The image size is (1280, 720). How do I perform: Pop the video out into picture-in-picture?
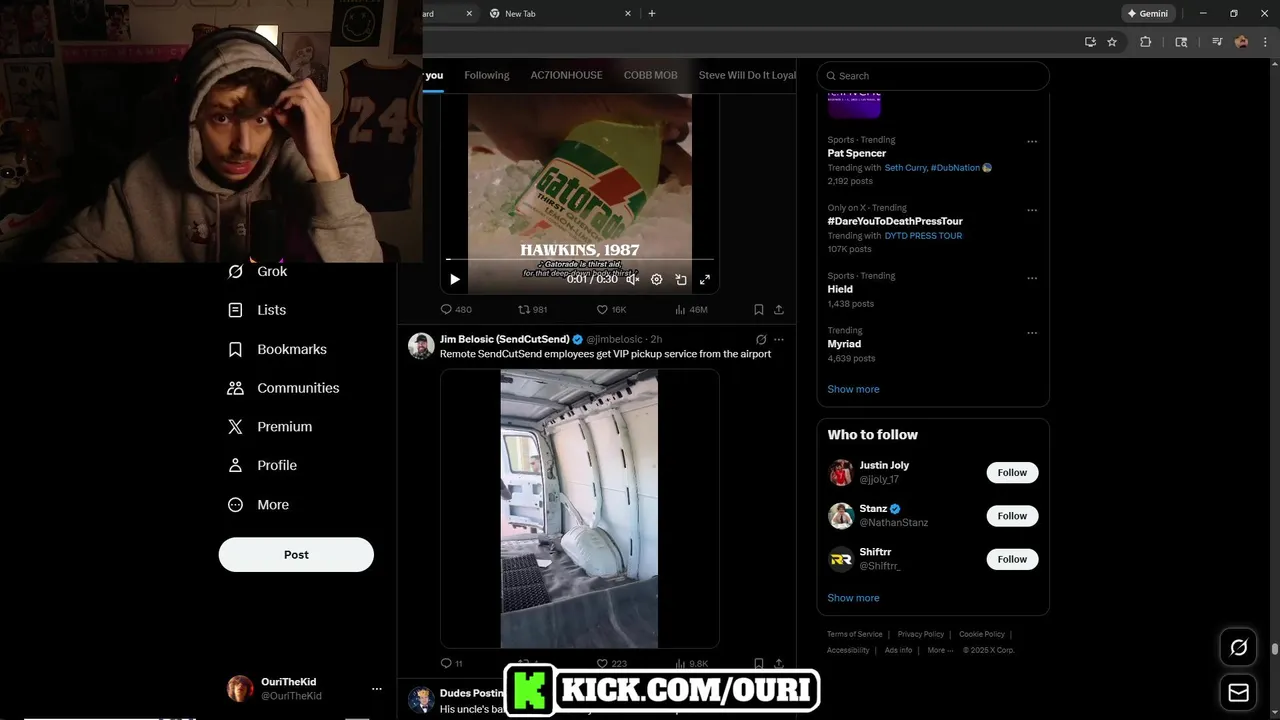tap(681, 280)
